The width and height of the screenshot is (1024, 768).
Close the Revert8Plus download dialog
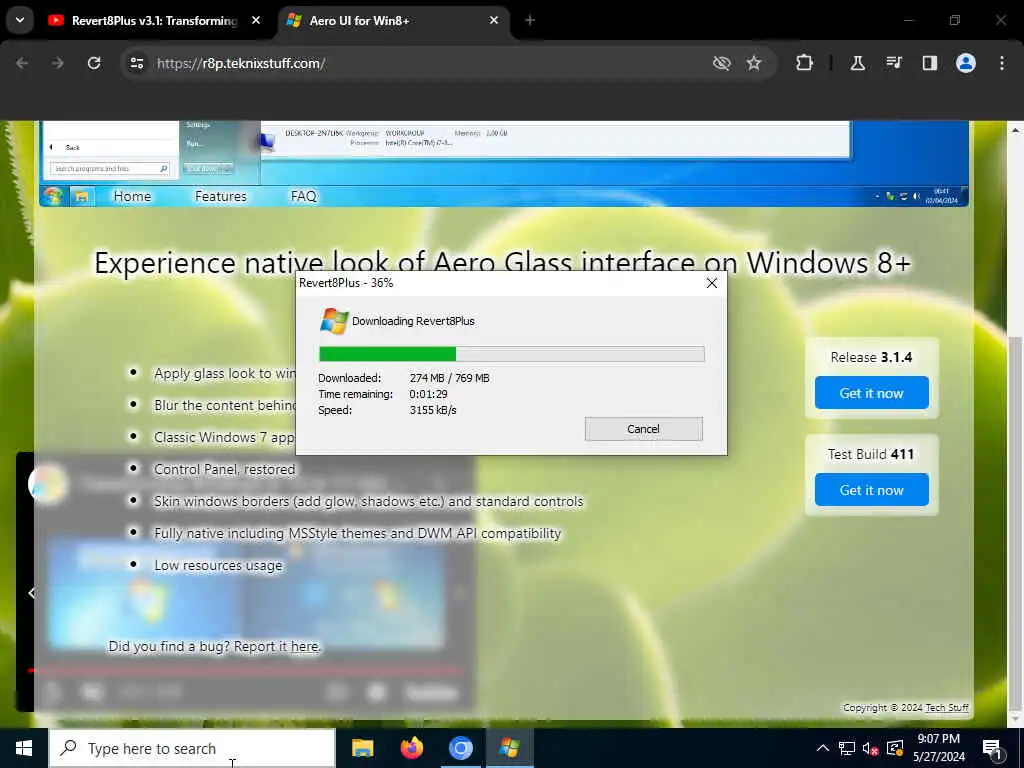click(711, 283)
